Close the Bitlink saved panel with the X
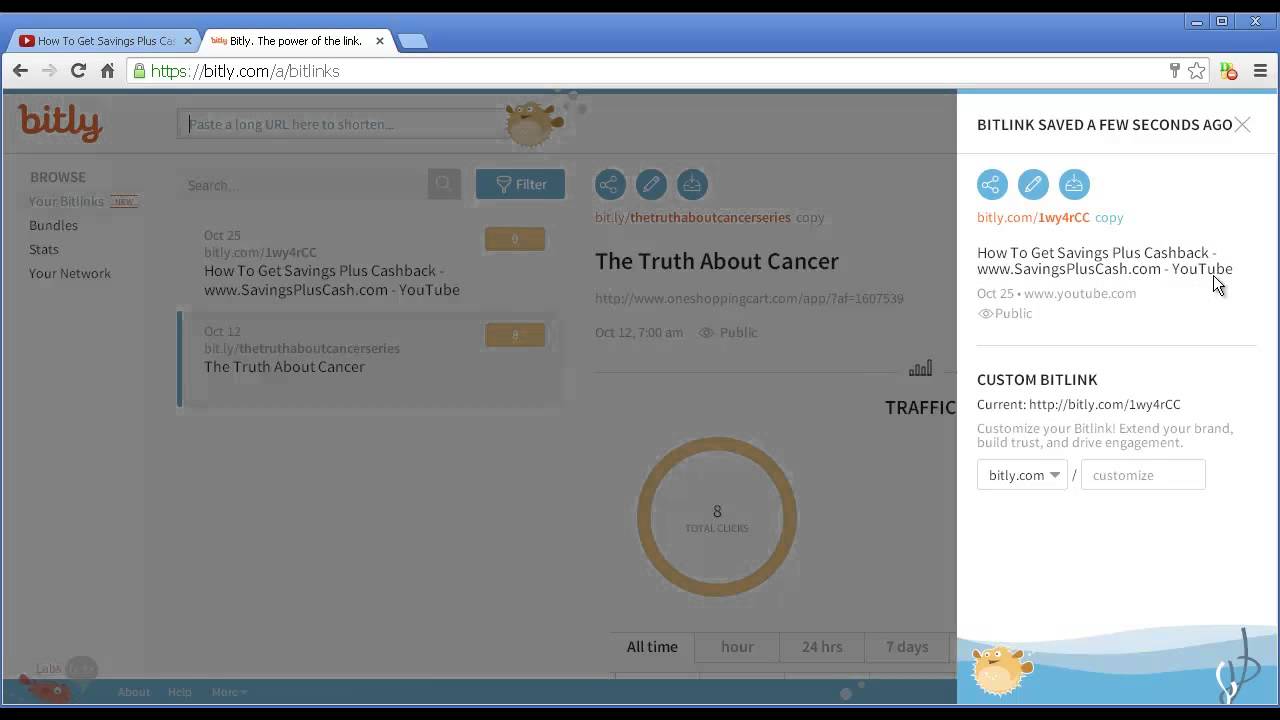Screen dimensions: 1280x720 click(x=1242, y=125)
